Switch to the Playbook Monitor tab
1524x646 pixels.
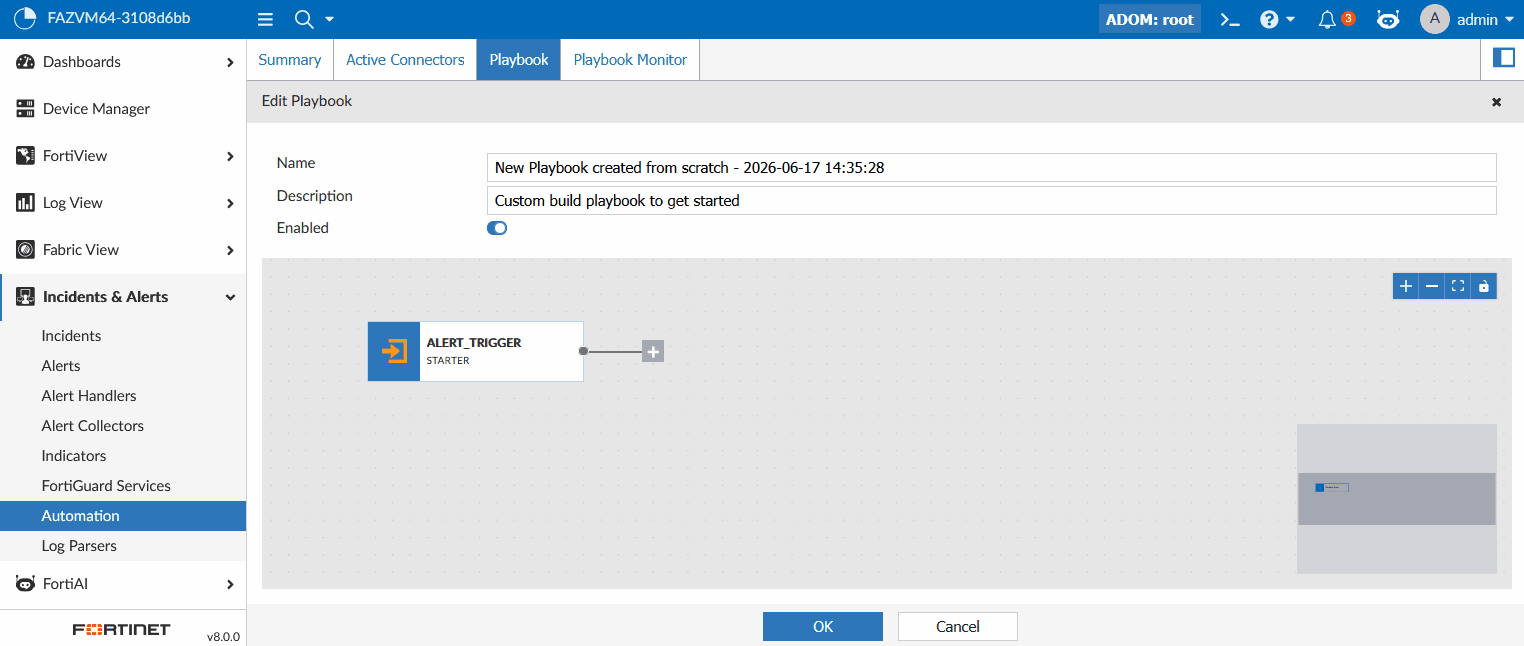coord(630,60)
